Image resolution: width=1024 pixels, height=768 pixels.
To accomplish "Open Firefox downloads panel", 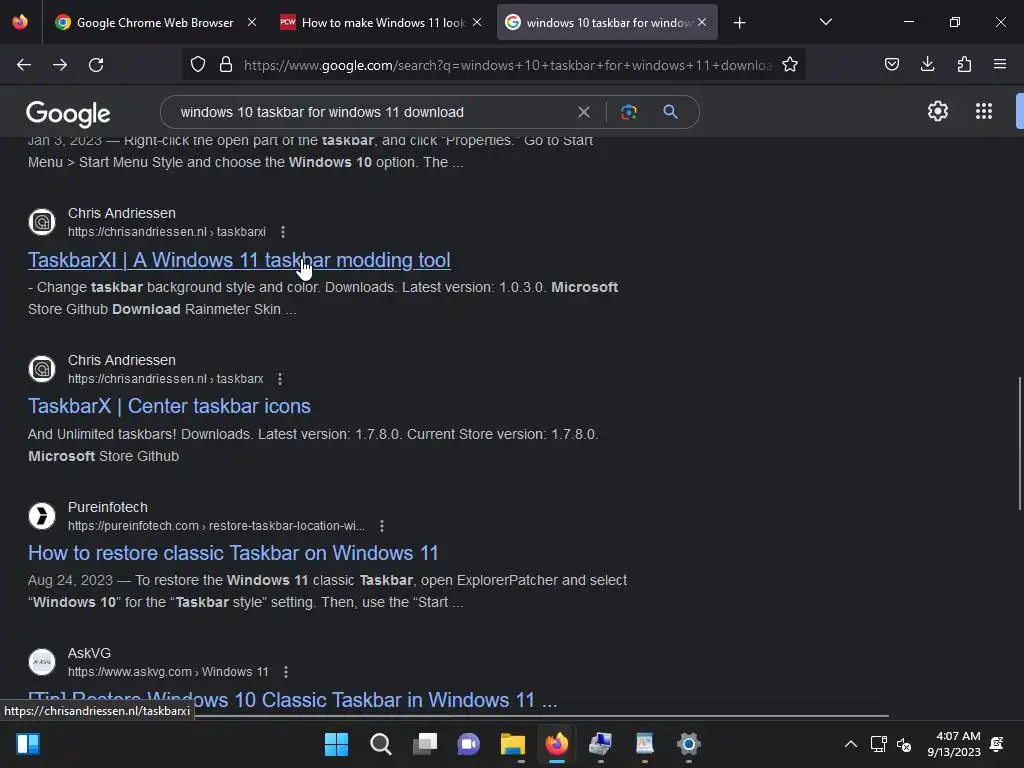I will tap(927, 64).
